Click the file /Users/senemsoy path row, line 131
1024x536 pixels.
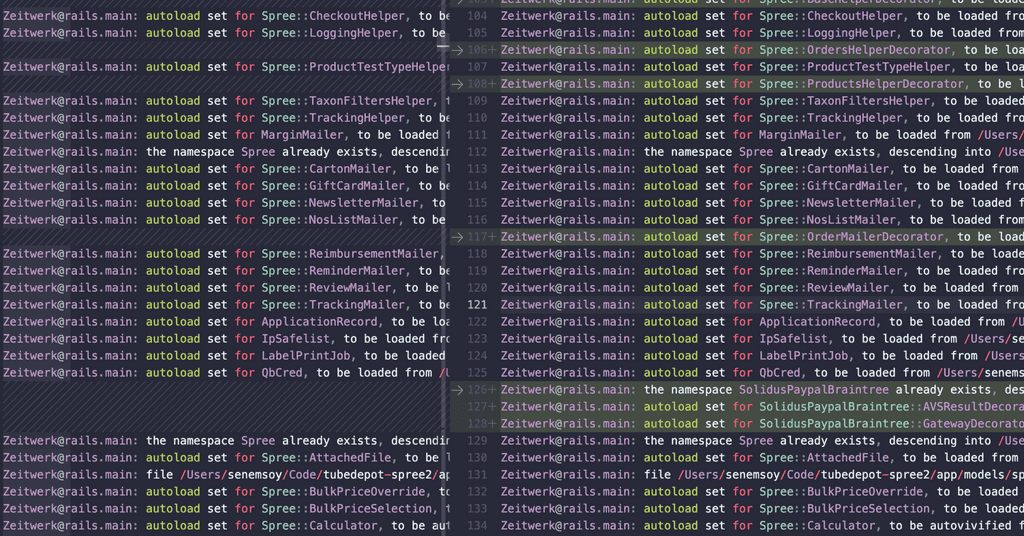click(762, 475)
